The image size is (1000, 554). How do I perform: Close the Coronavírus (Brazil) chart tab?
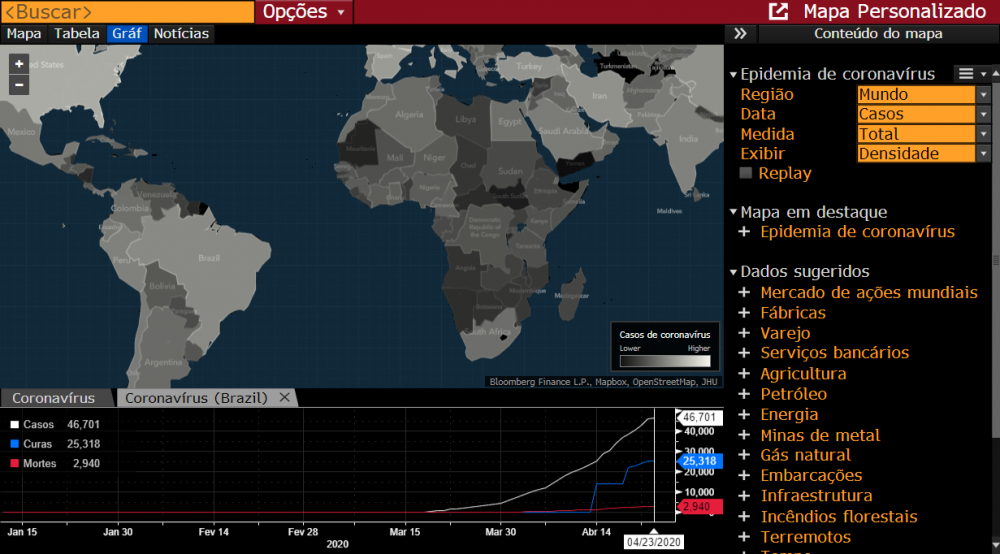284,397
